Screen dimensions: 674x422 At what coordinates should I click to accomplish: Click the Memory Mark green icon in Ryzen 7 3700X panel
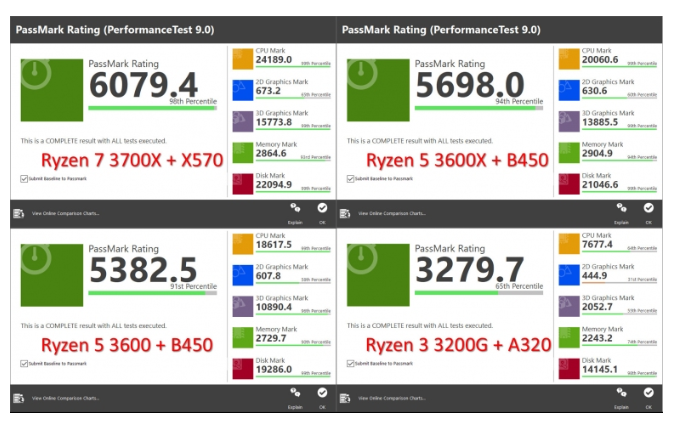point(242,153)
